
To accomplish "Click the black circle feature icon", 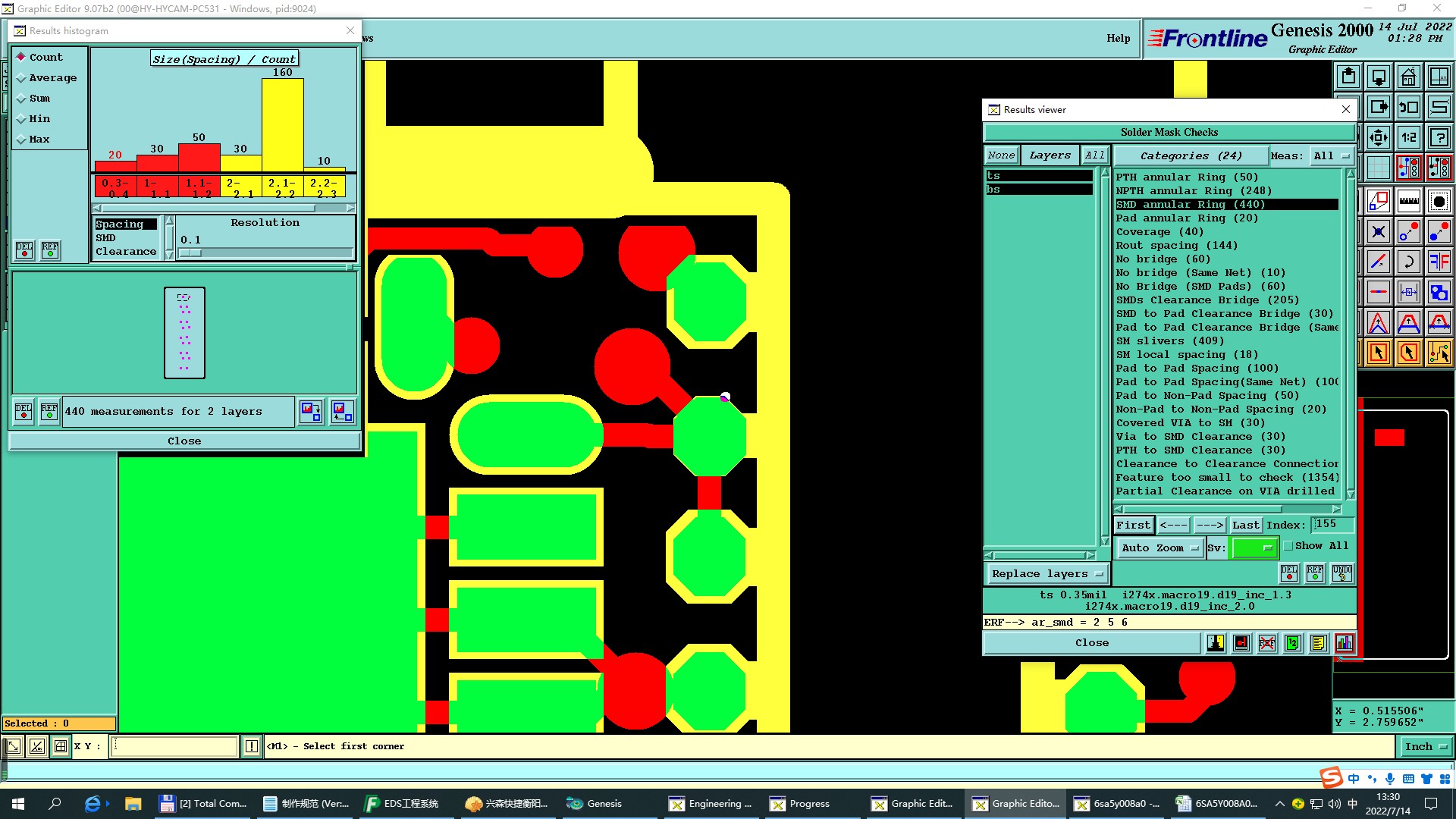I will (x=1439, y=202).
